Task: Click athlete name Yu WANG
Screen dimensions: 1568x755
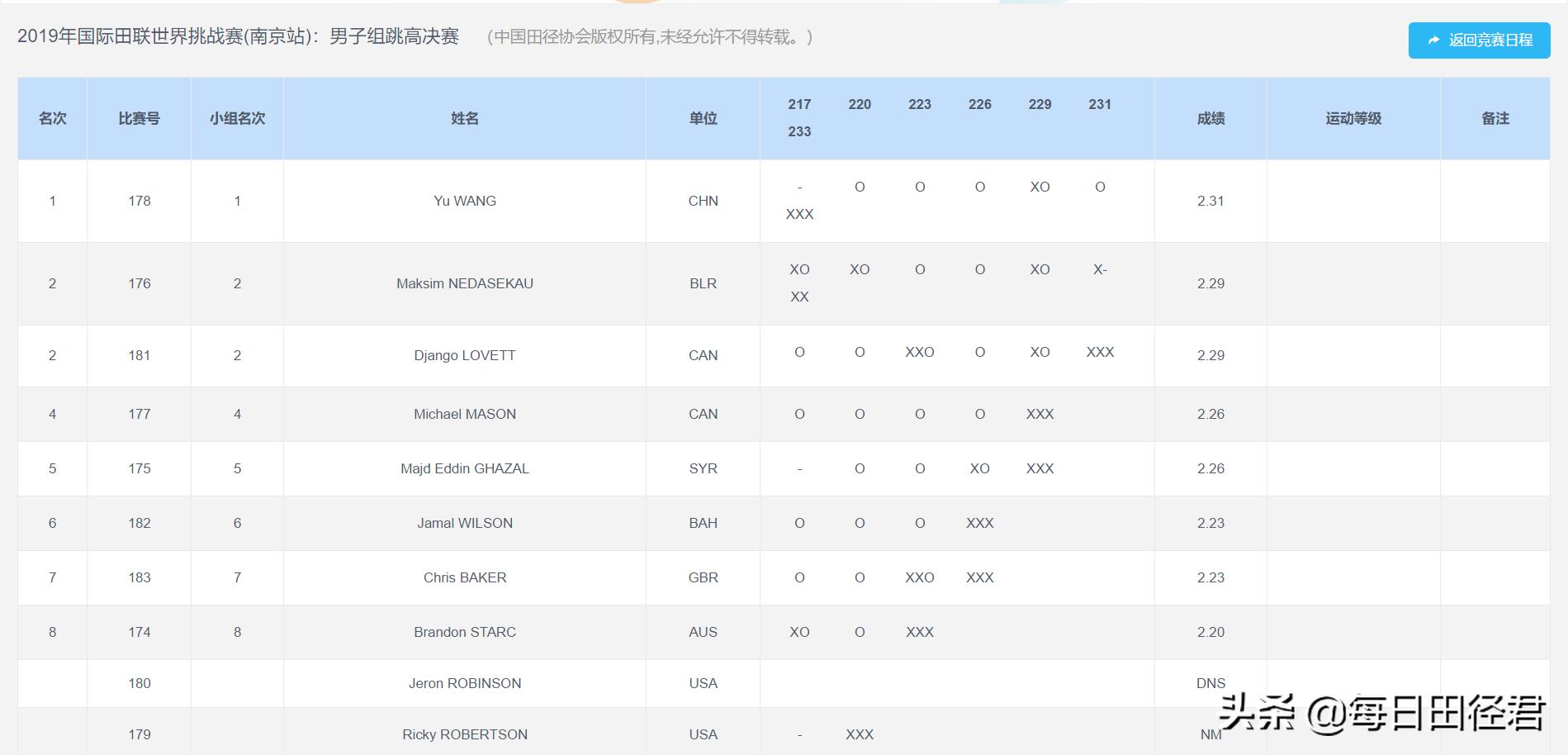Action: (x=464, y=201)
